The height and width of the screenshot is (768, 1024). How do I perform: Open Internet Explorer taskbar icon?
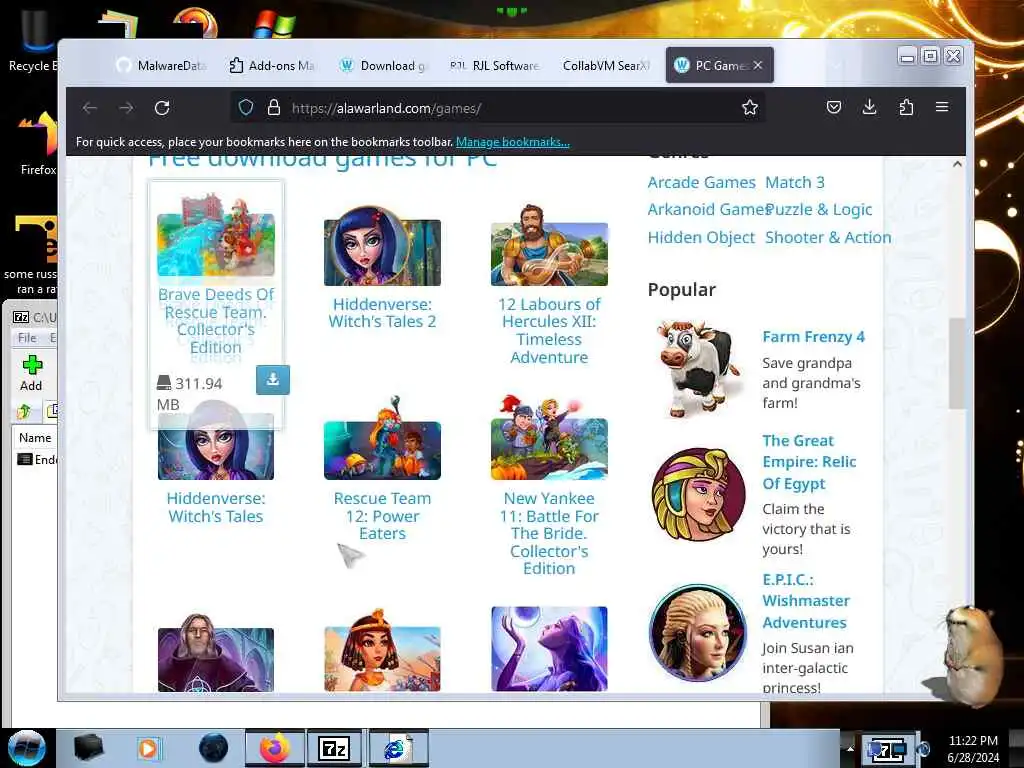396,748
